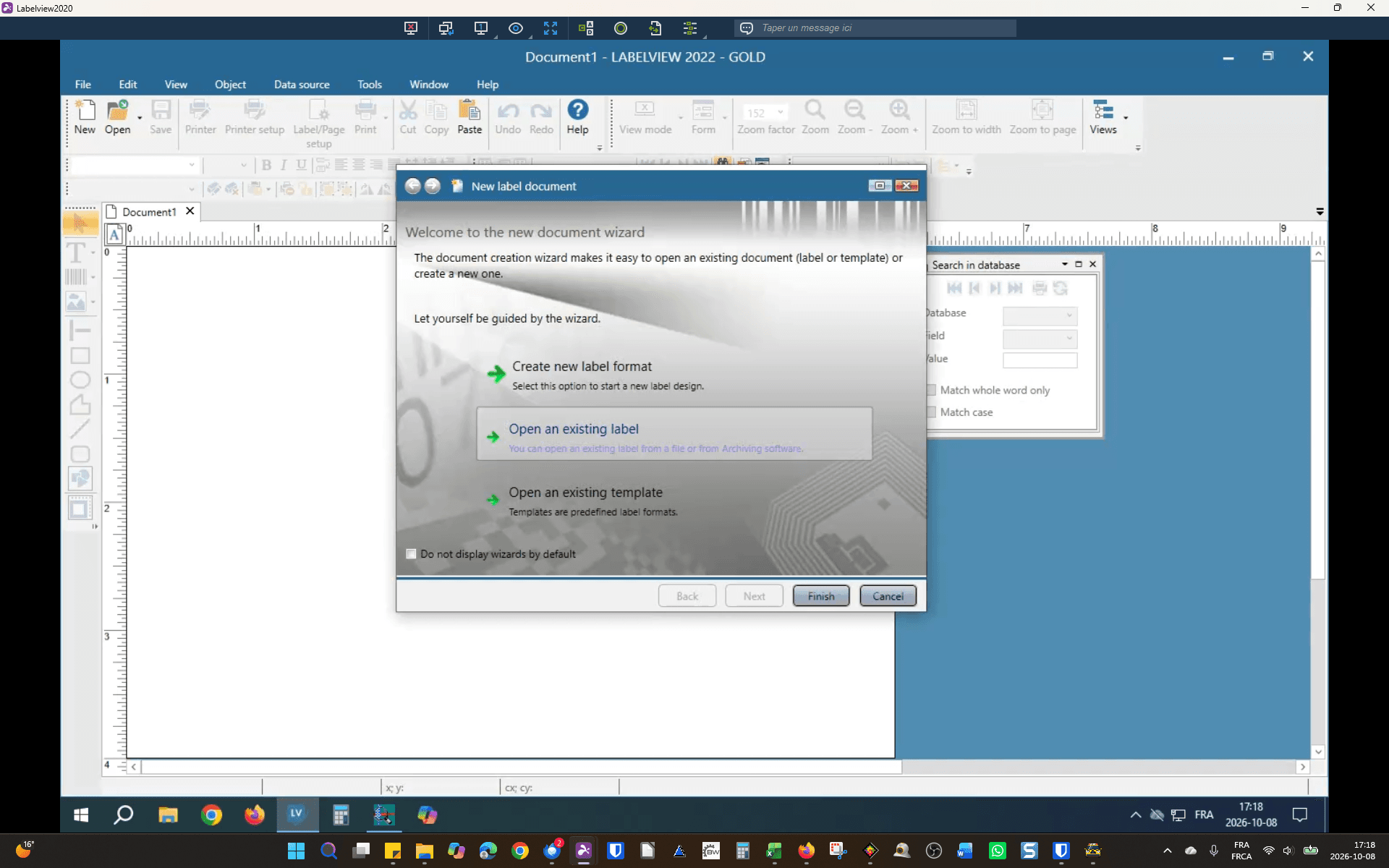Click the Zoom to page icon

pos(1042,117)
